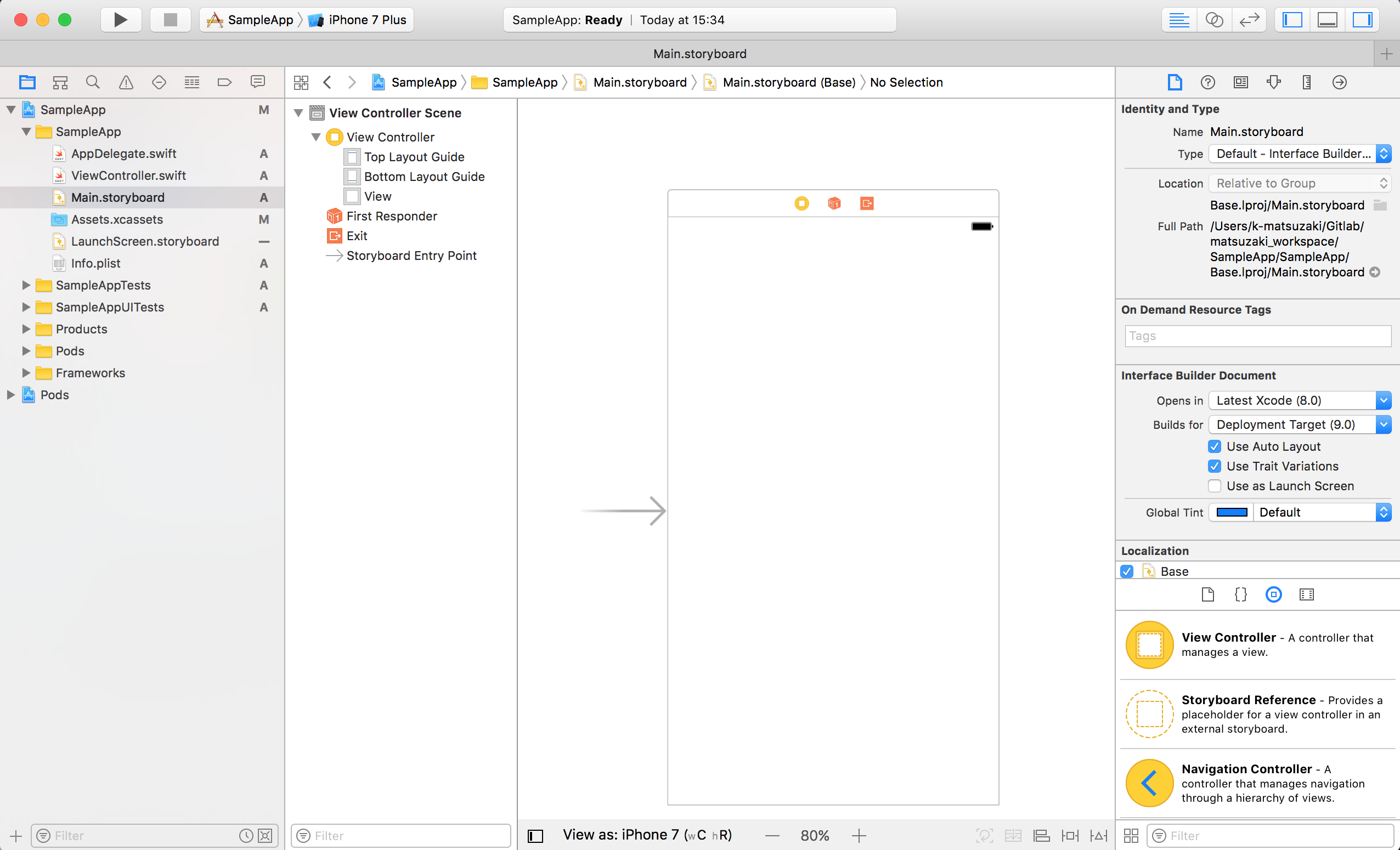Show the Quick Help inspector
Viewport: 1400px width, 850px height.
tap(1207, 82)
